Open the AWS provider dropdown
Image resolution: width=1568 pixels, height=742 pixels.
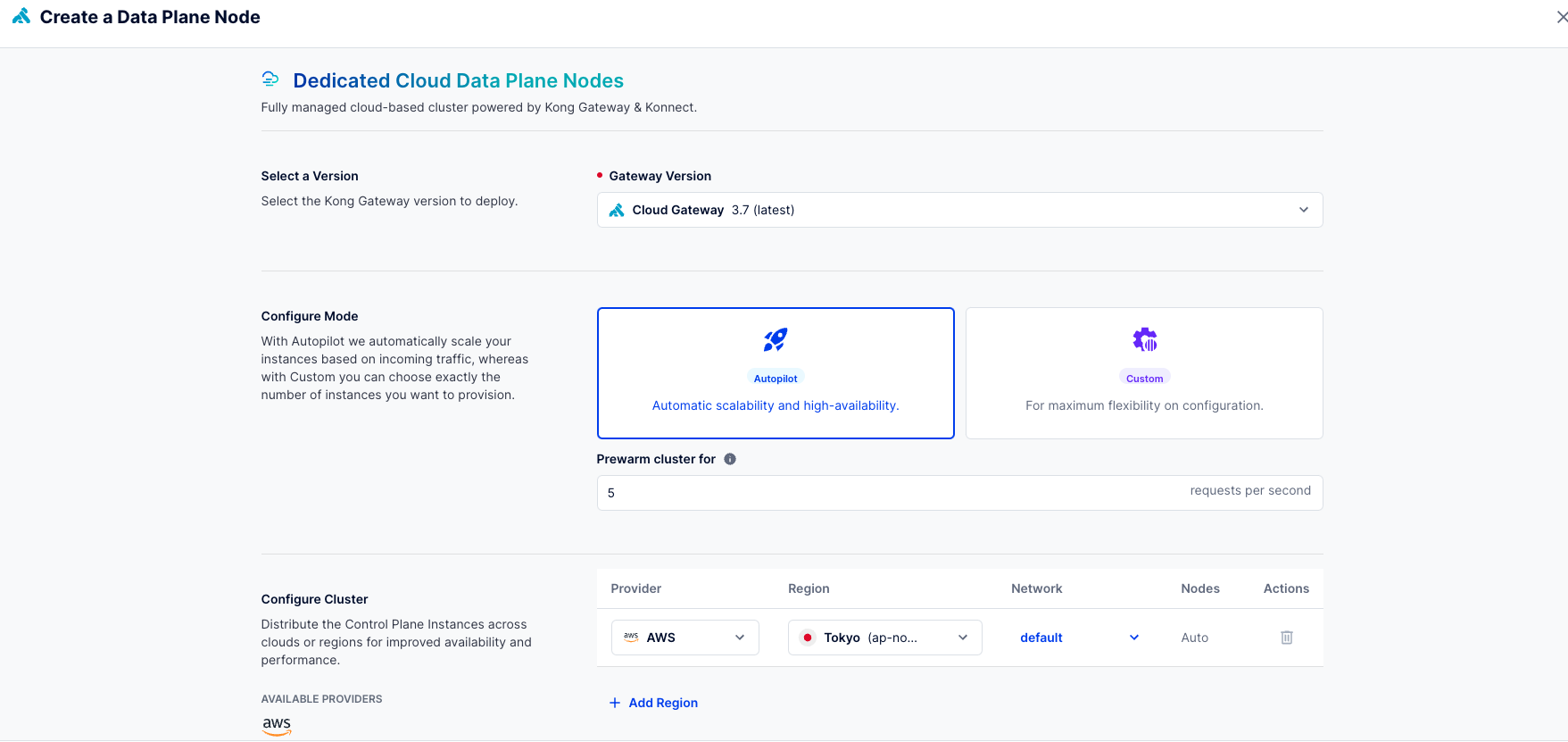(x=684, y=638)
